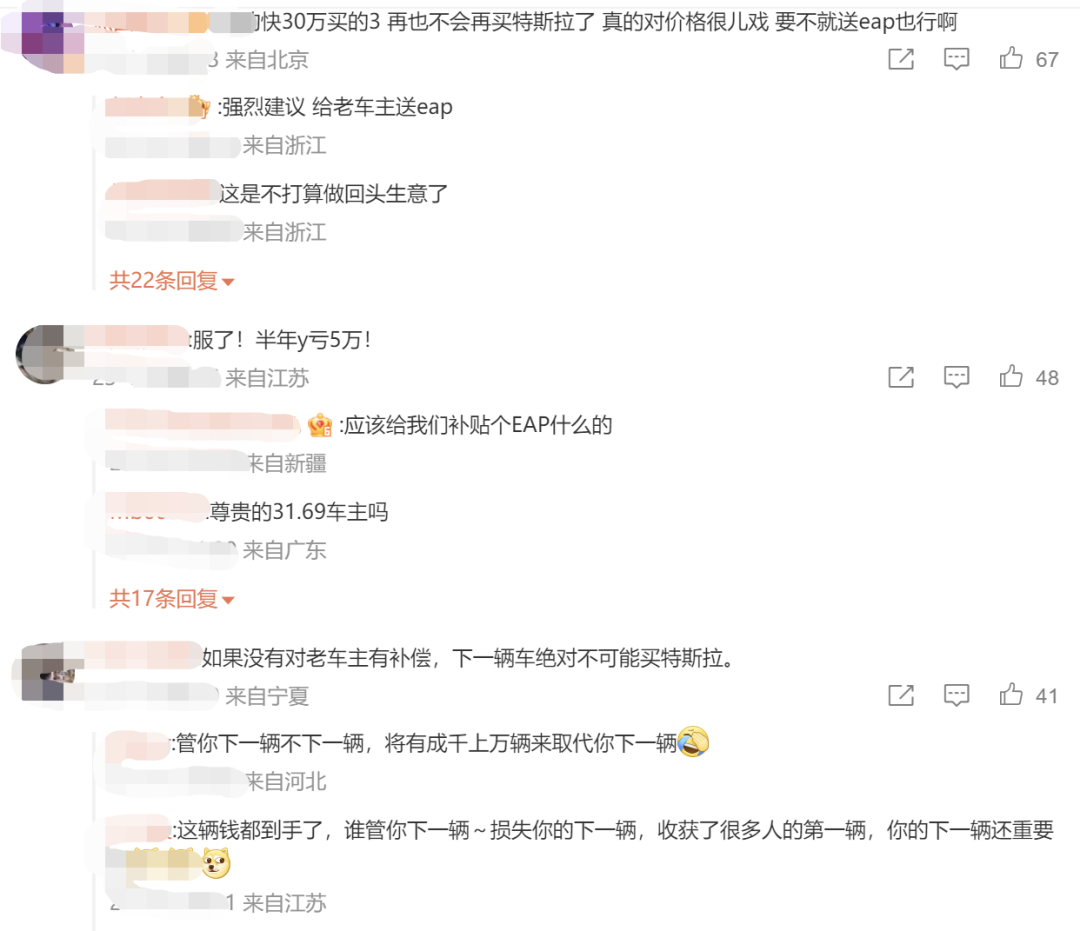Share the comment from 宁夏

(901, 695)
